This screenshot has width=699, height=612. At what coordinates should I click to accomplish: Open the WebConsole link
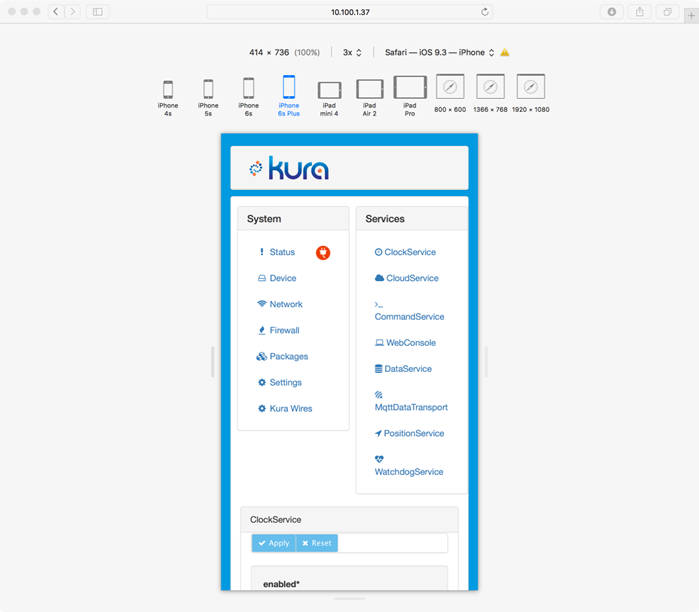tap(405, 343)
